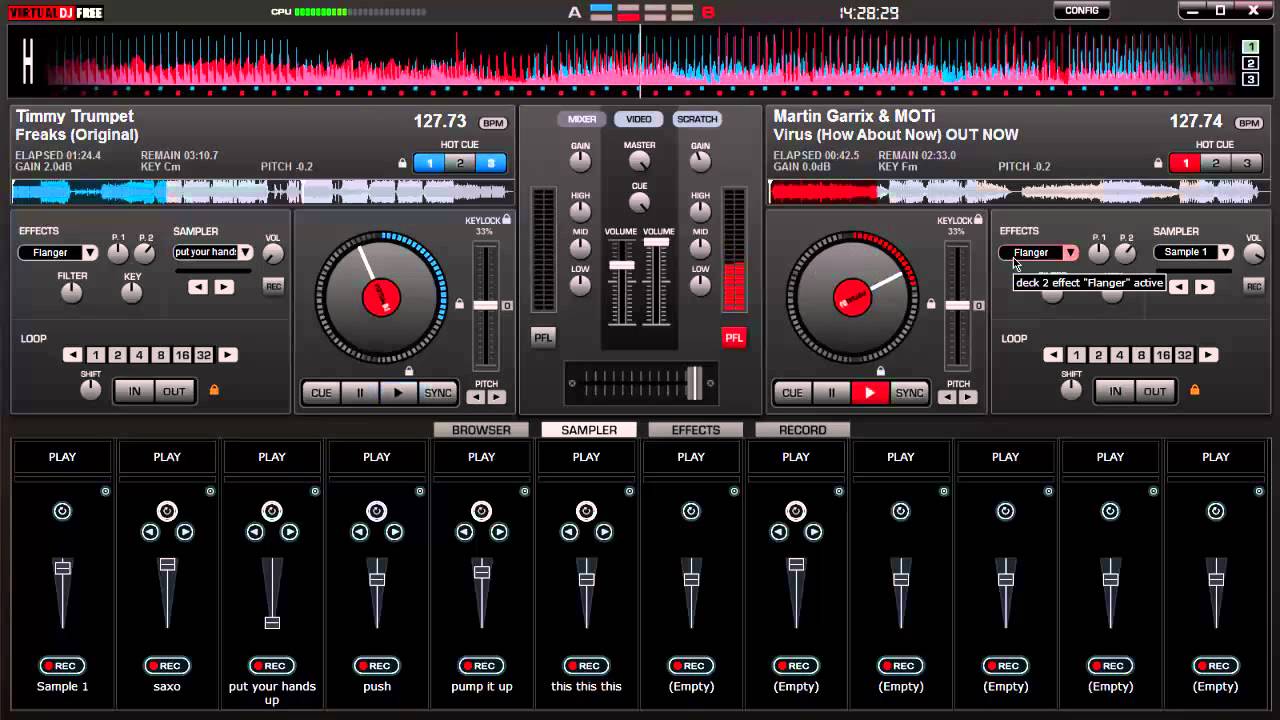Select waveform zoom level 3

point(1250,80)
